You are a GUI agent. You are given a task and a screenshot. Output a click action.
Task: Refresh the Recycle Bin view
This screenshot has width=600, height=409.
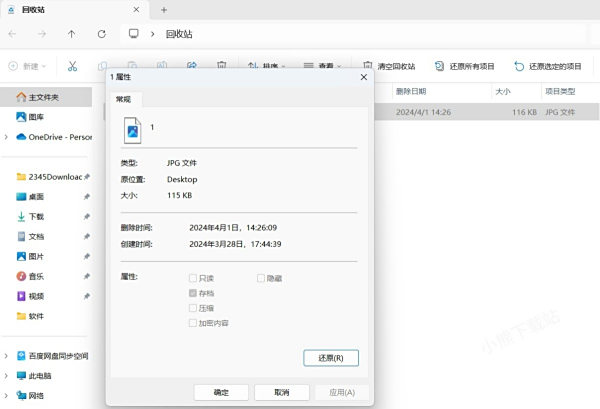tap(101, 34)
